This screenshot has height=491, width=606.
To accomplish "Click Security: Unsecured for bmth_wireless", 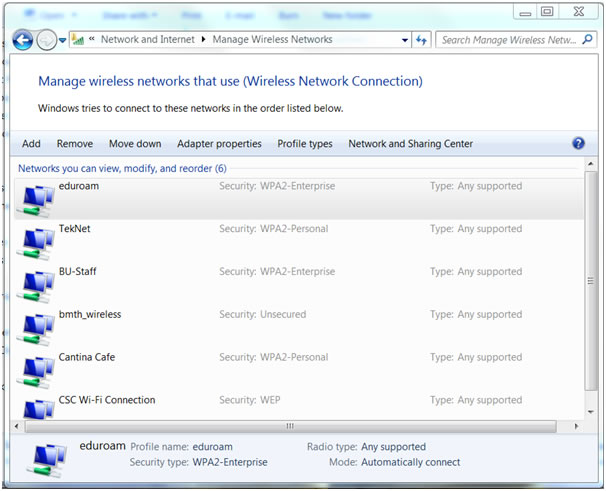I will click(262, 314).
